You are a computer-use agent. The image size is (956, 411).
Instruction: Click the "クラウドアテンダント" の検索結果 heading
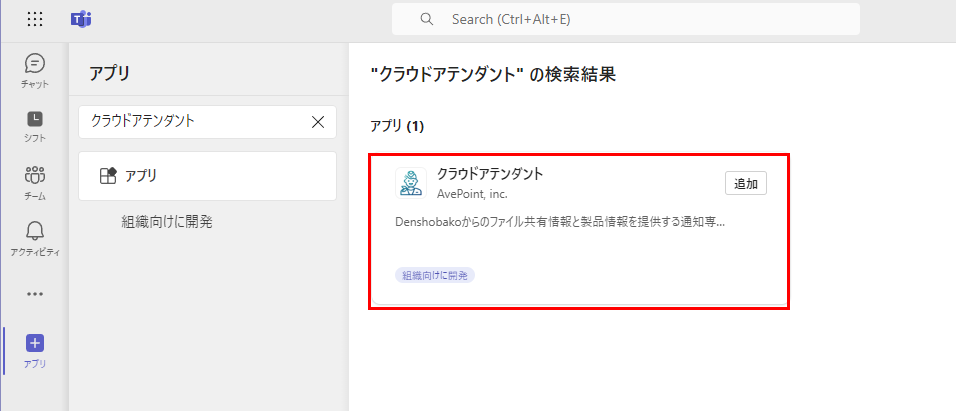(x=493, y=74)
